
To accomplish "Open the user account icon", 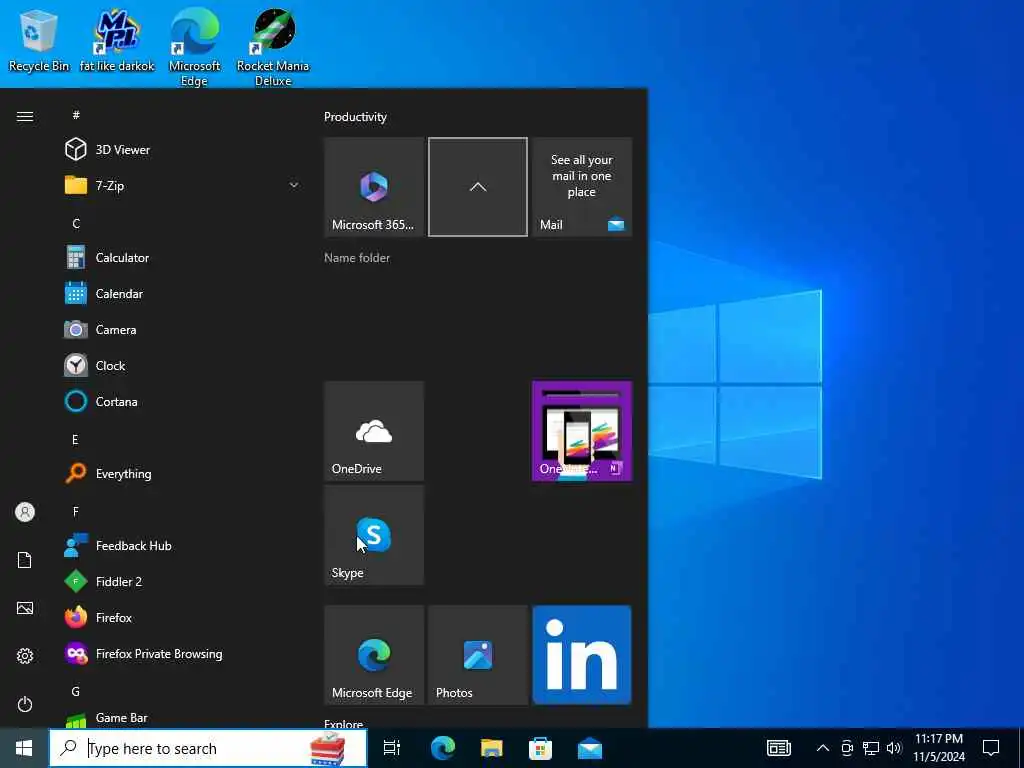I will click(25, 512).
